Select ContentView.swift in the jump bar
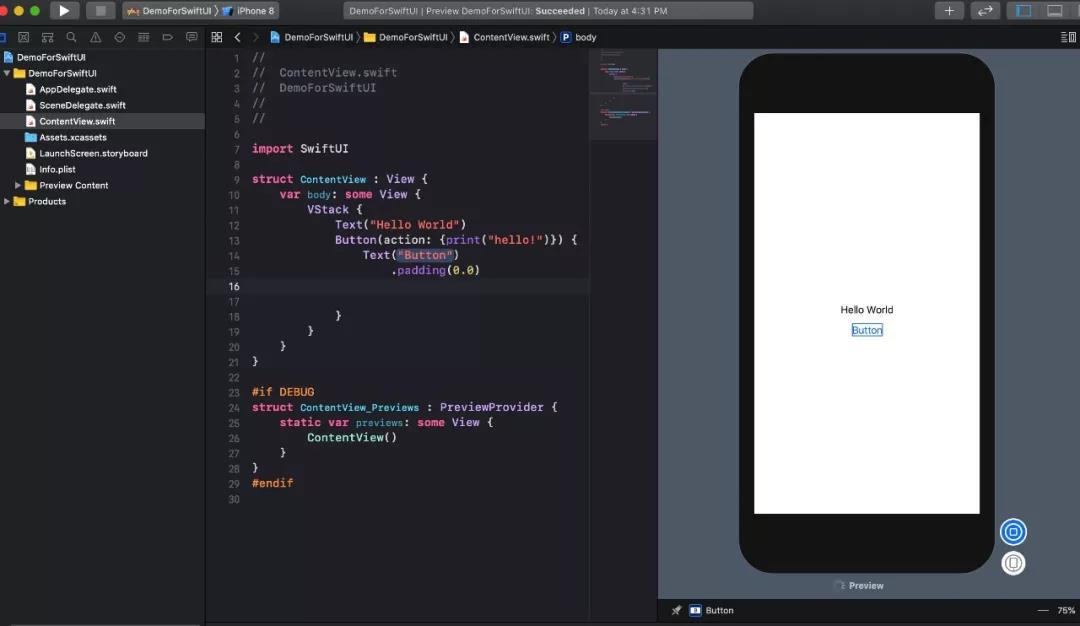The height and width of the screenshot is (626, 1080). click(x=510, y=37)
